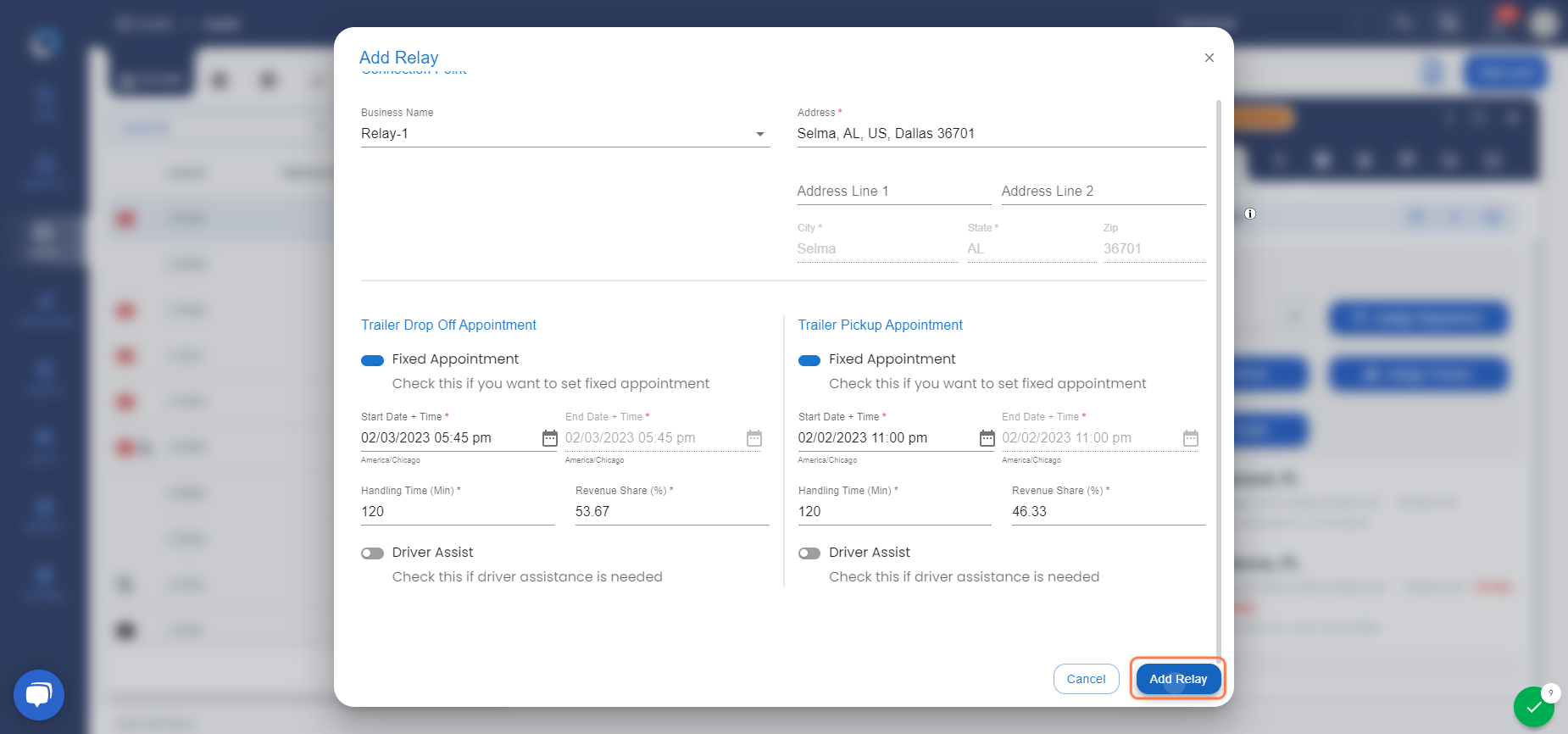Open calendar for pickup Start Date

987,438
